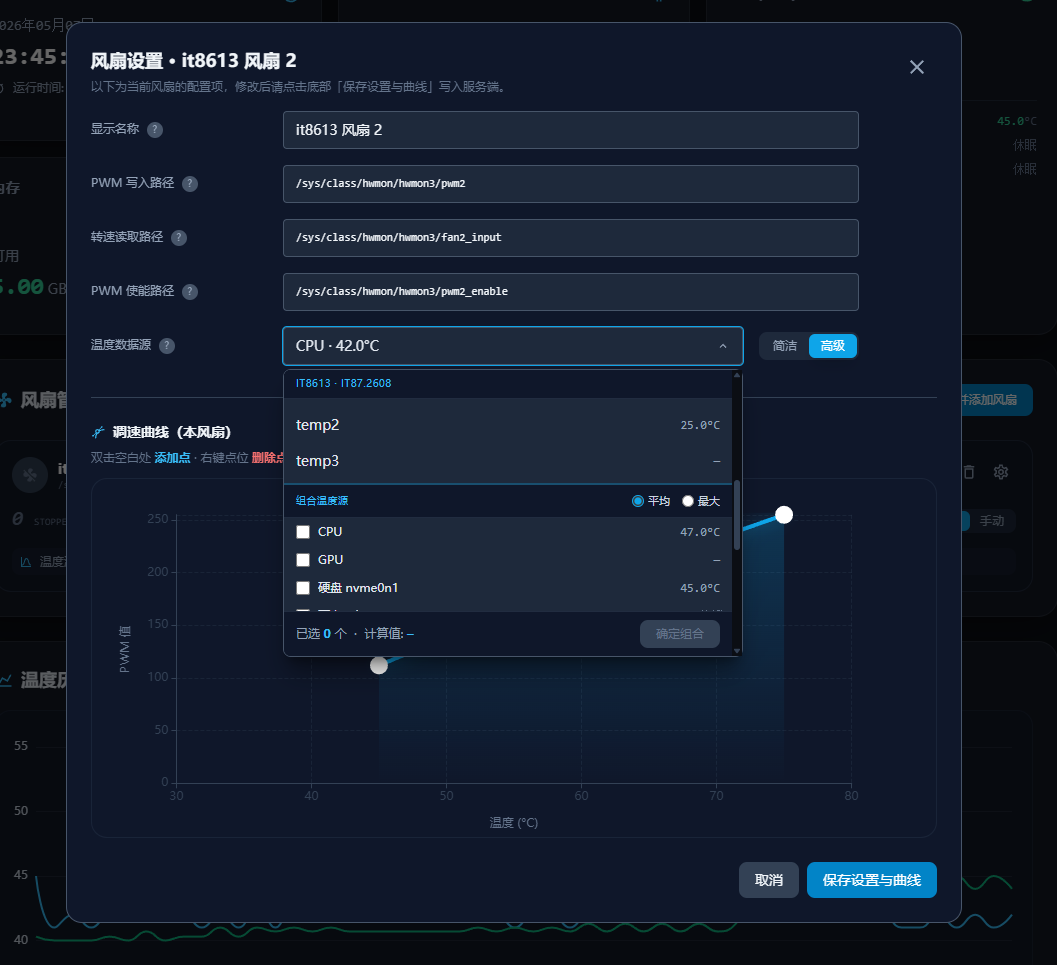1057x965 pixels.
Task: Click the help icon beside PWM 使能路径
Action: [190, 292]
